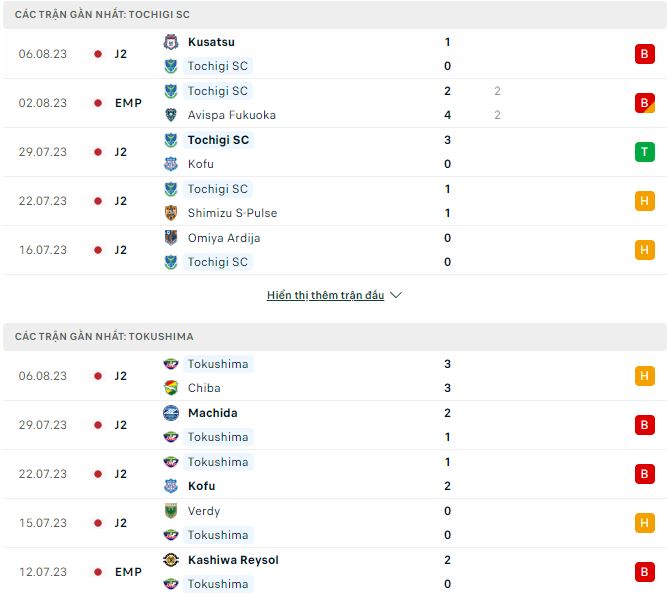Open the Tokushima versus Verdy match row date 15.07.23
Screen dimensions: 667x595
42,523
